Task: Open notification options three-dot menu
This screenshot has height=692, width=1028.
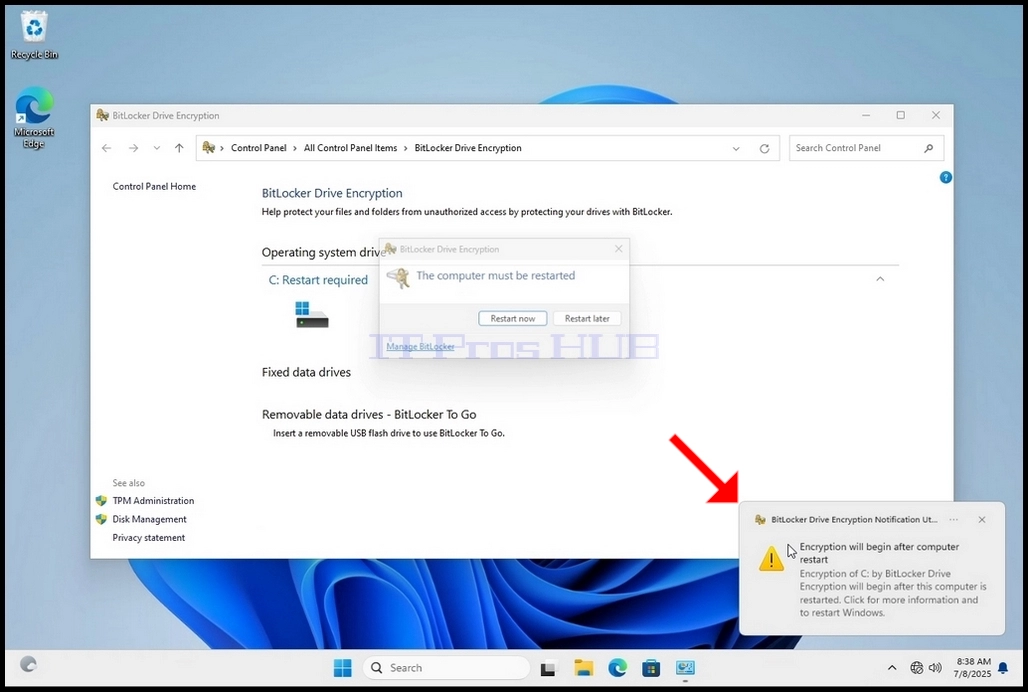Action: (954, 519)
